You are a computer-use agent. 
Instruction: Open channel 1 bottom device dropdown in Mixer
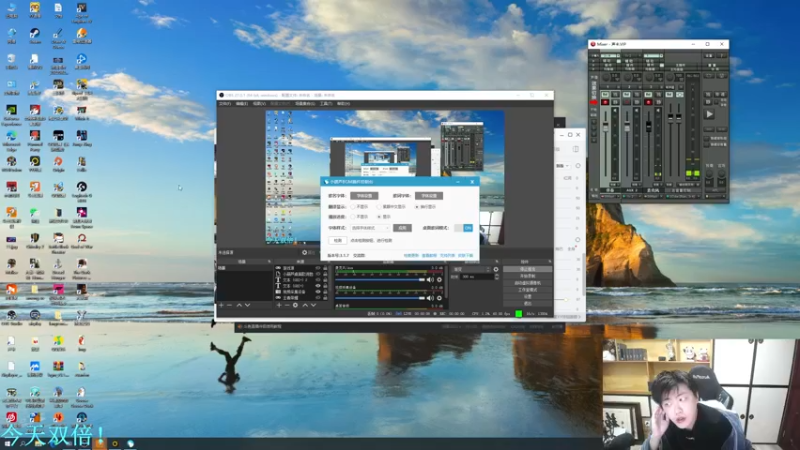click(610, 196)
